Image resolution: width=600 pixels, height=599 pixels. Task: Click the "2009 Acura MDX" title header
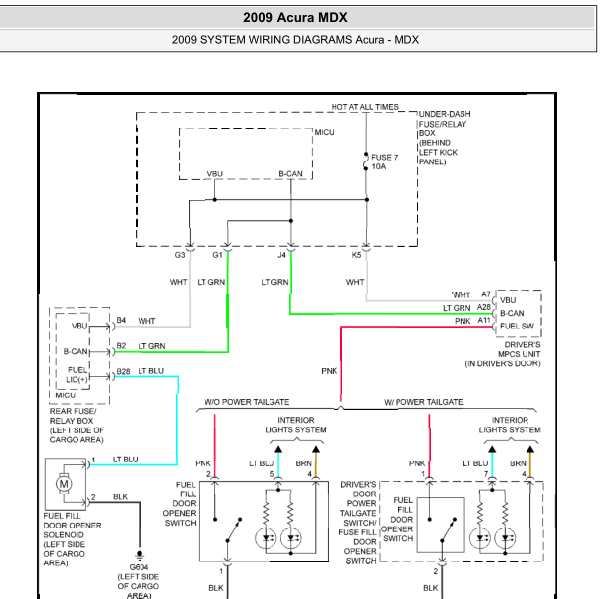[295, 18]
